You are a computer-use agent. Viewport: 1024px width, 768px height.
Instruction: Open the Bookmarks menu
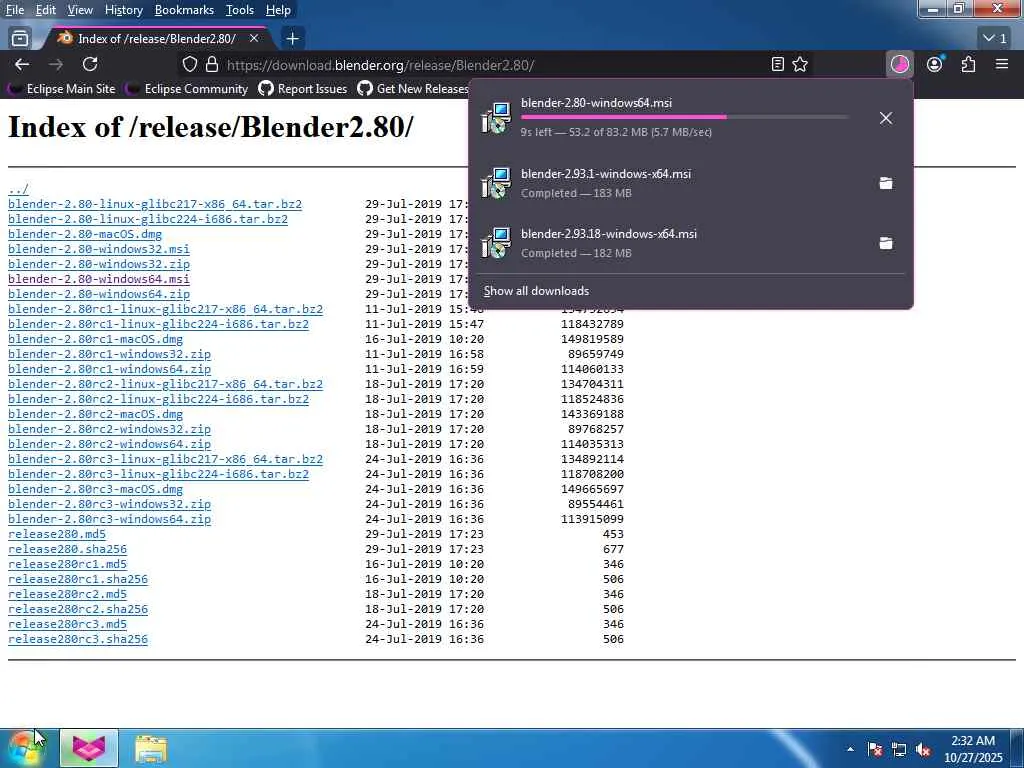[184, 10]
